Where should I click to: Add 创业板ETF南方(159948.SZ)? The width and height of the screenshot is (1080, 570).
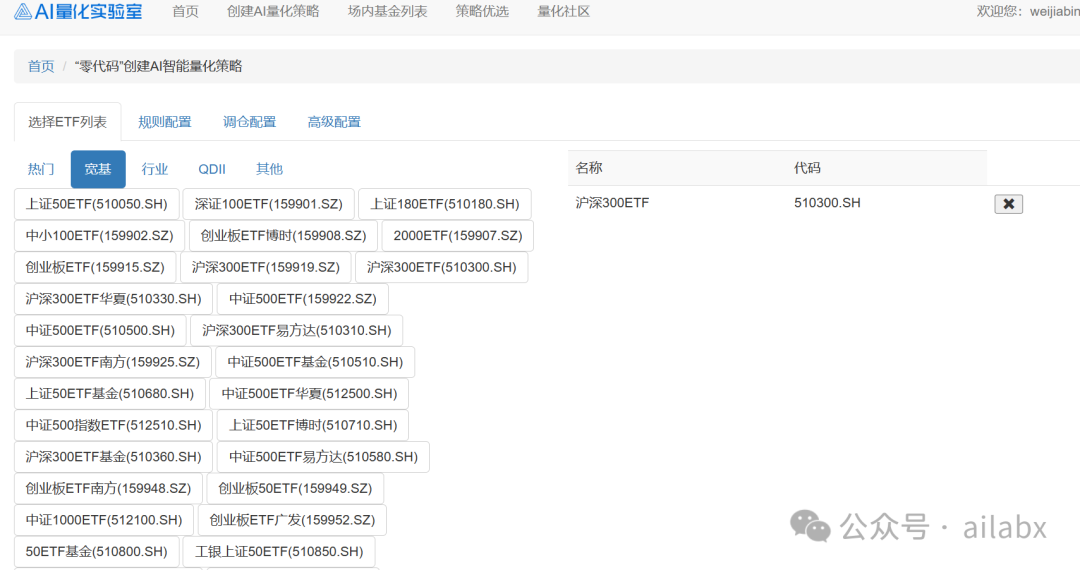[x=109, y=489]
